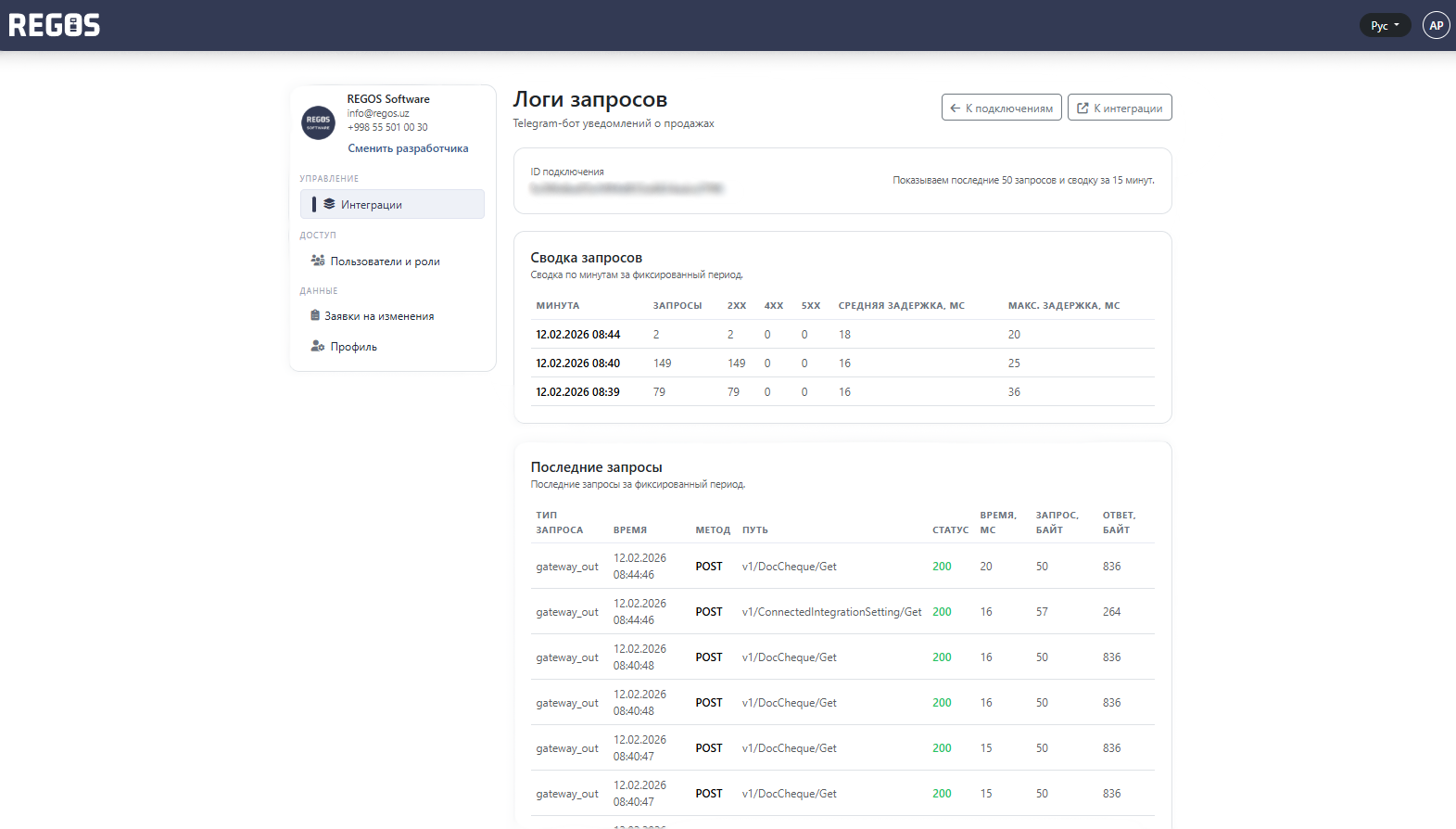
Task: Open Заявки на изменения section
Action: (379, 316)
